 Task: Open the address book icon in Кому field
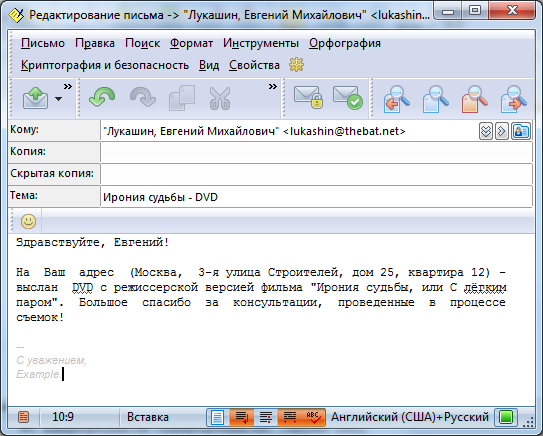click(521, 131)
